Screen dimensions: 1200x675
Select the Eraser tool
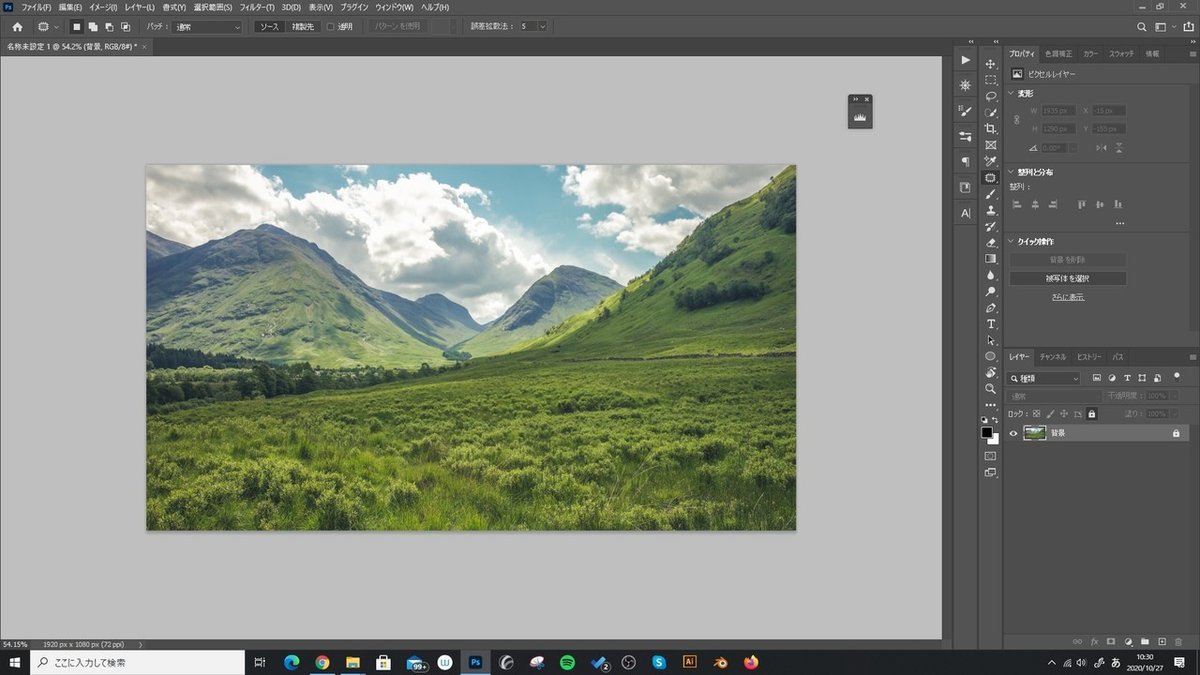click(x=991, y=242)
